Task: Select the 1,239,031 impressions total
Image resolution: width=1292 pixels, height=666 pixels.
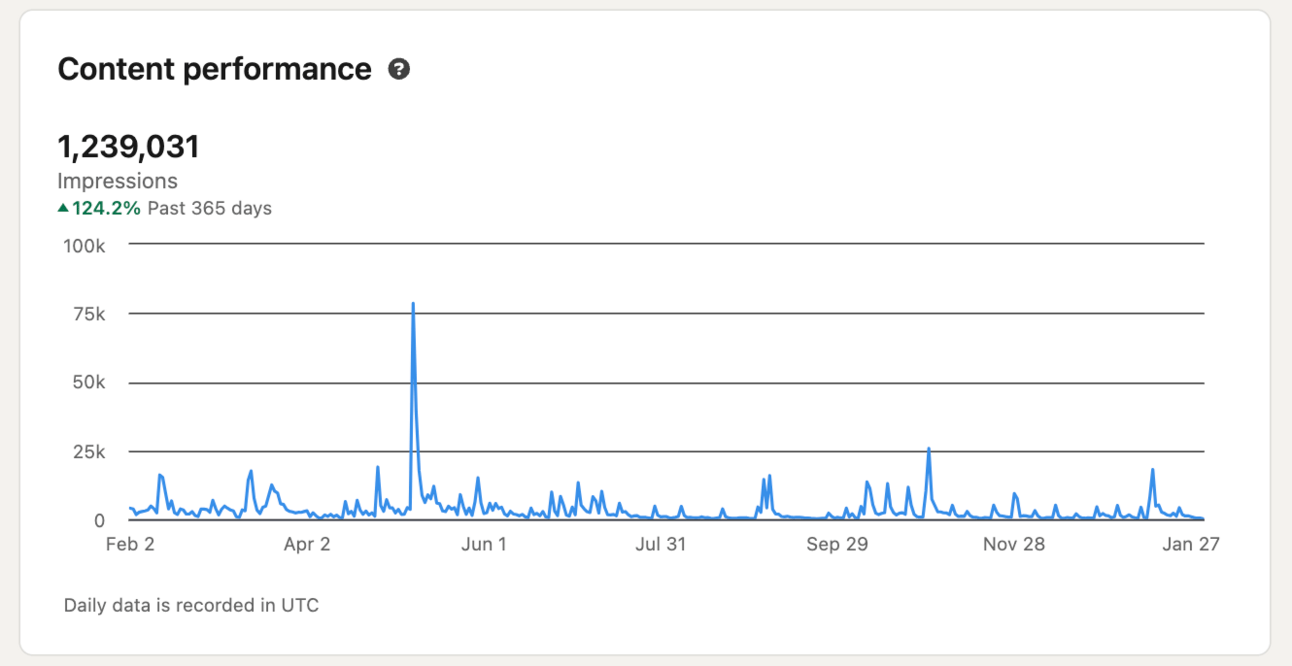Action: click(x=129, y=147)
